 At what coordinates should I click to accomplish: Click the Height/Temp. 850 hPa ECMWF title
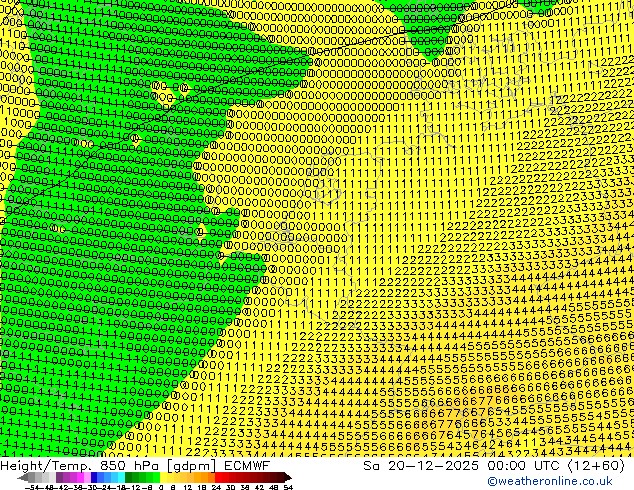(135, 465)
